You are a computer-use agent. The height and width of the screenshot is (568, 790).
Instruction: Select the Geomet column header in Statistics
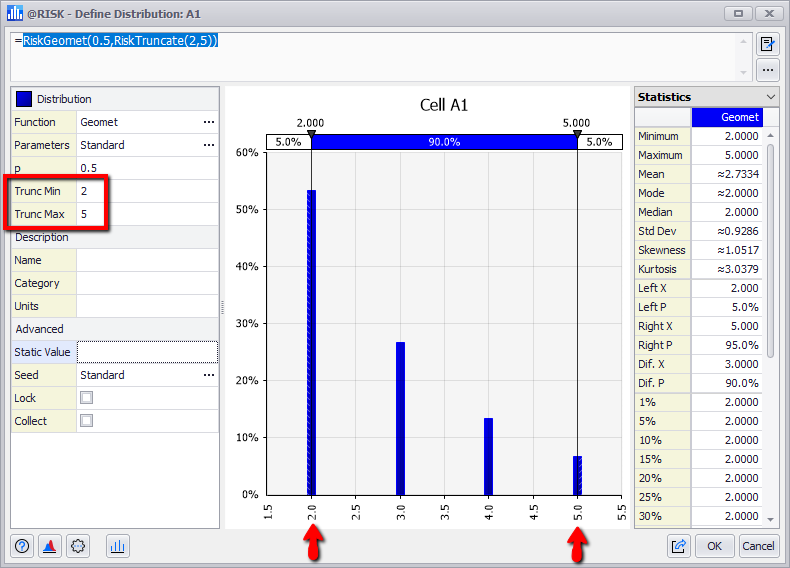(x=740, y=117)
